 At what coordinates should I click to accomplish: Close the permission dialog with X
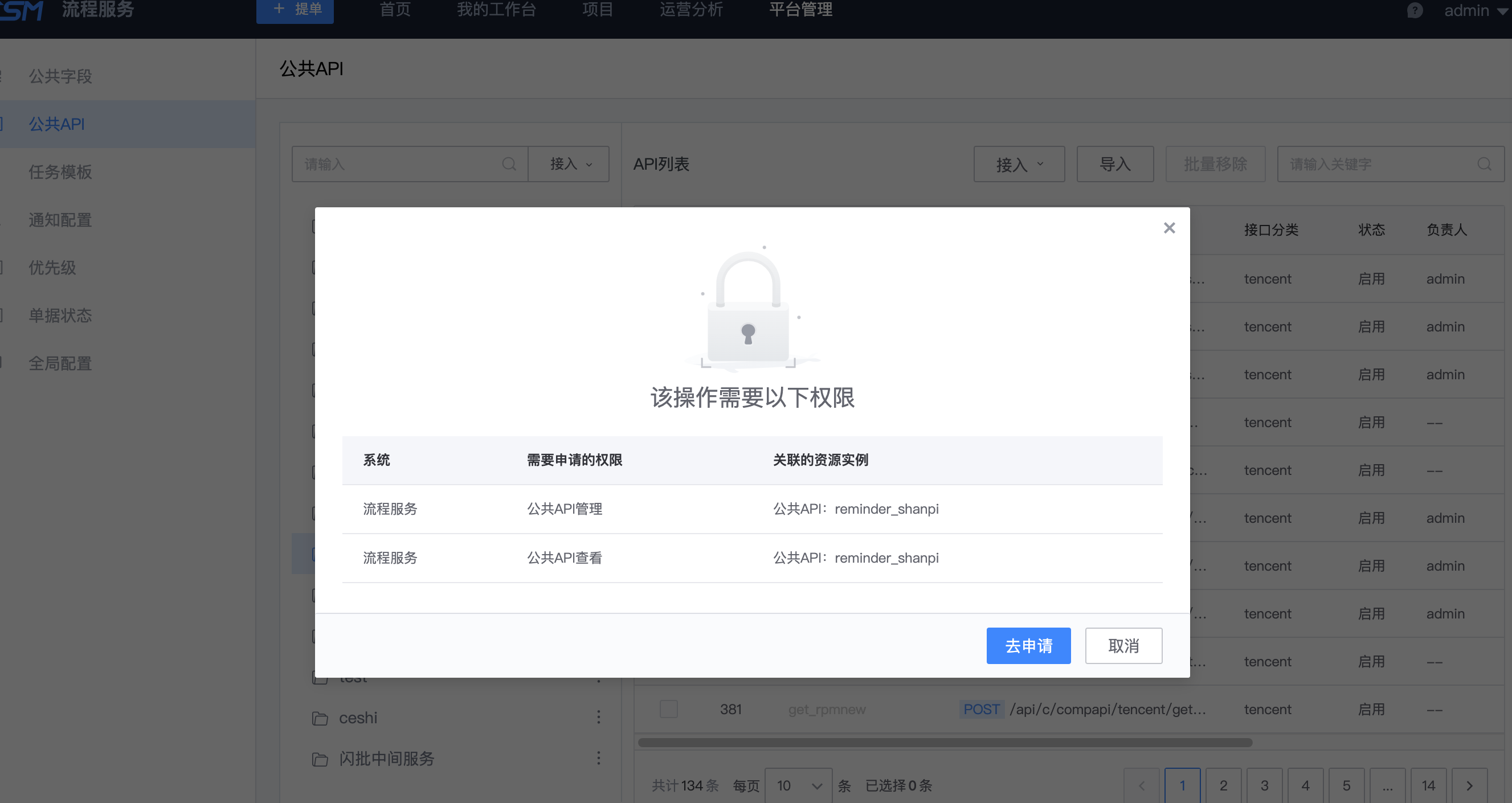click(1168, 228)
